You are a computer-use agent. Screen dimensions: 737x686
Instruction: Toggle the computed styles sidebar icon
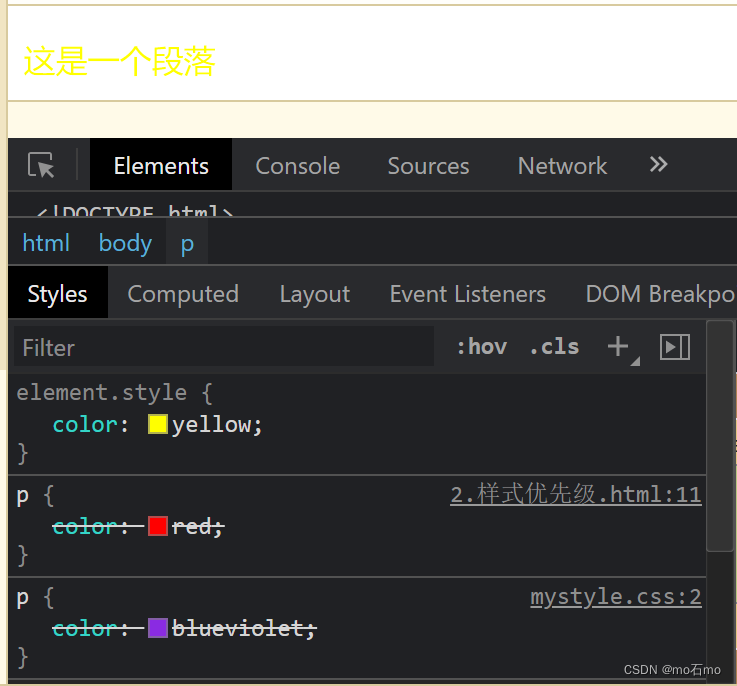click(x=675, y=347)
